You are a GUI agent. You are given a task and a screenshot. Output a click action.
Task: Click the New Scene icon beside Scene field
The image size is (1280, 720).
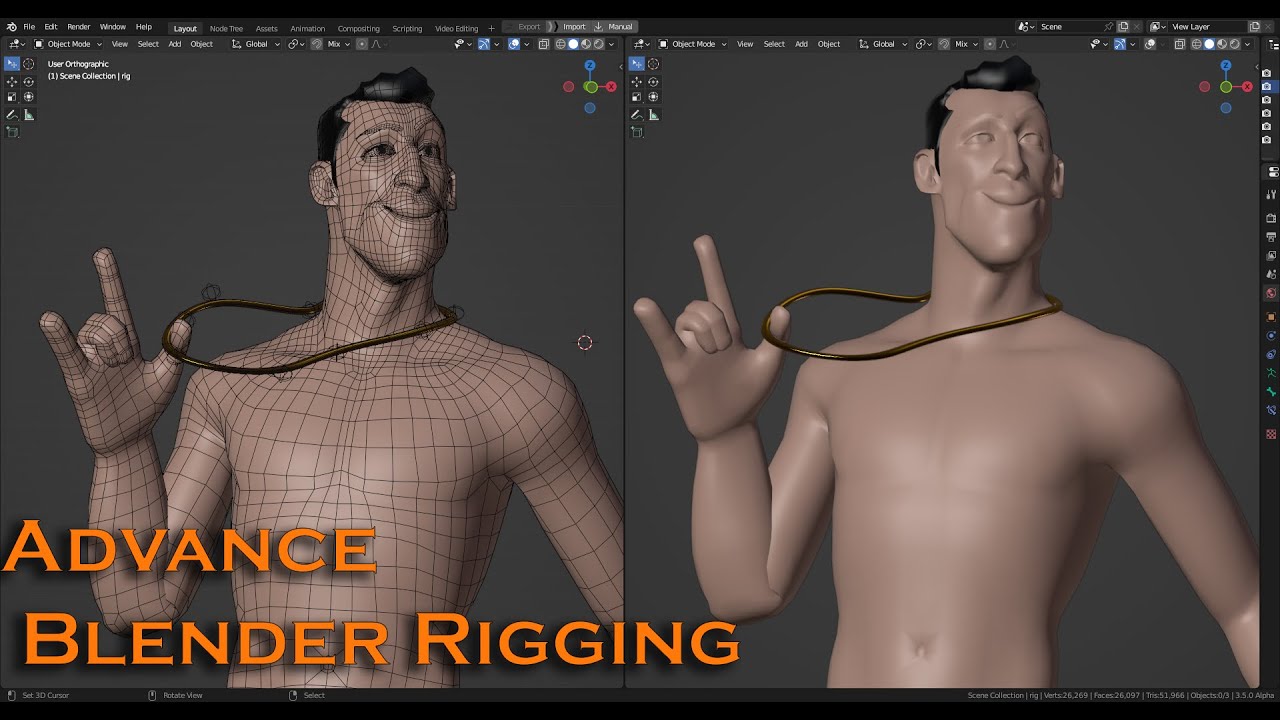pos(1123,27)
